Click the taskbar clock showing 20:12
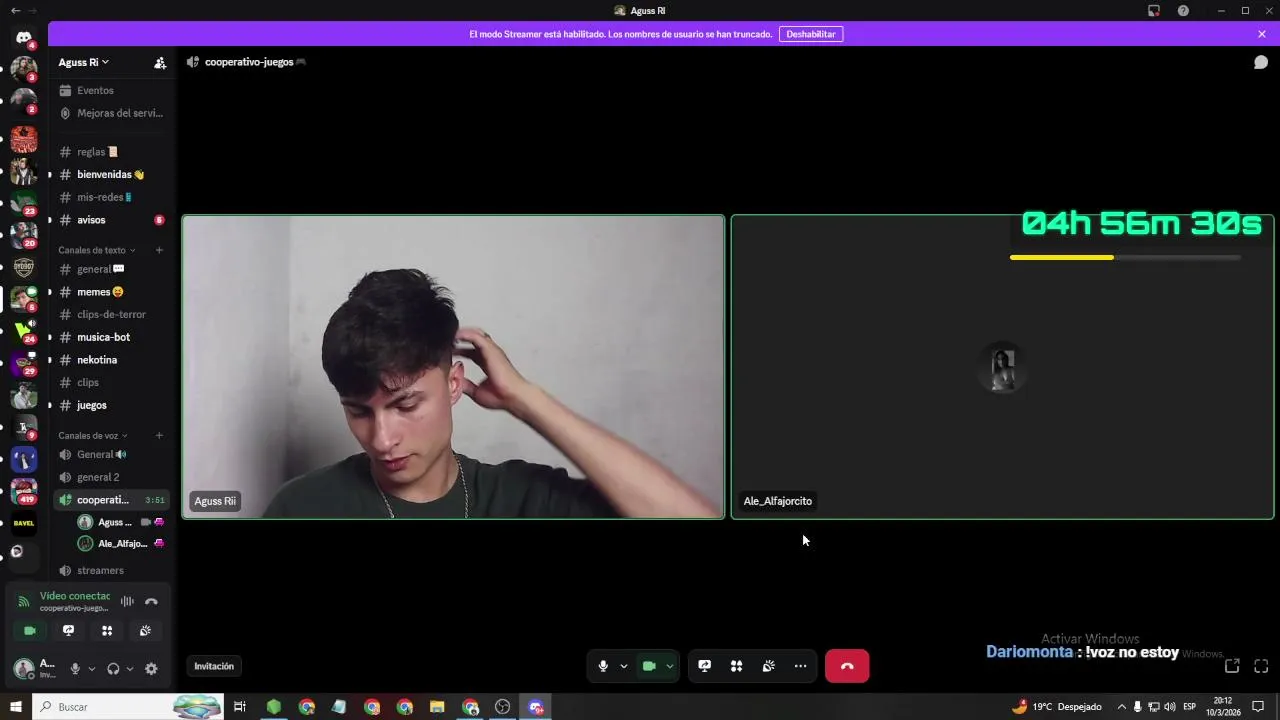1280x720 pixels. [x=1222, y=707]
